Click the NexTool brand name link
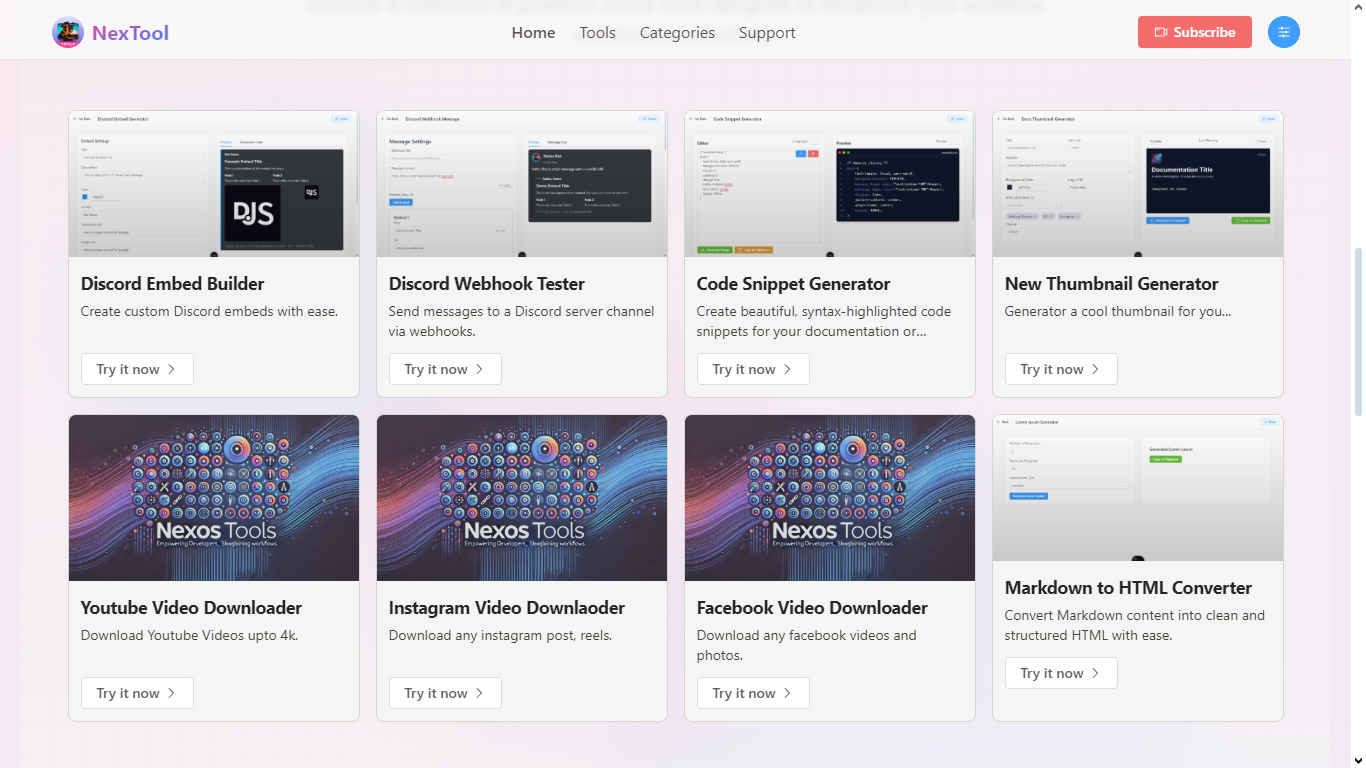Viewport: 1366px width, 768px height. tap(130, 33)
